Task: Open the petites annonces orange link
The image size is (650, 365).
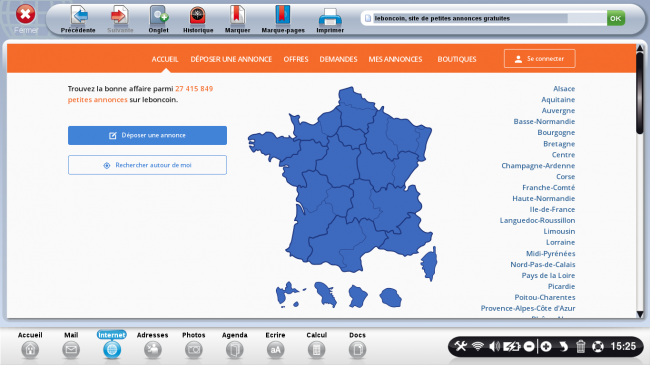Action: [x=97, y=100]
